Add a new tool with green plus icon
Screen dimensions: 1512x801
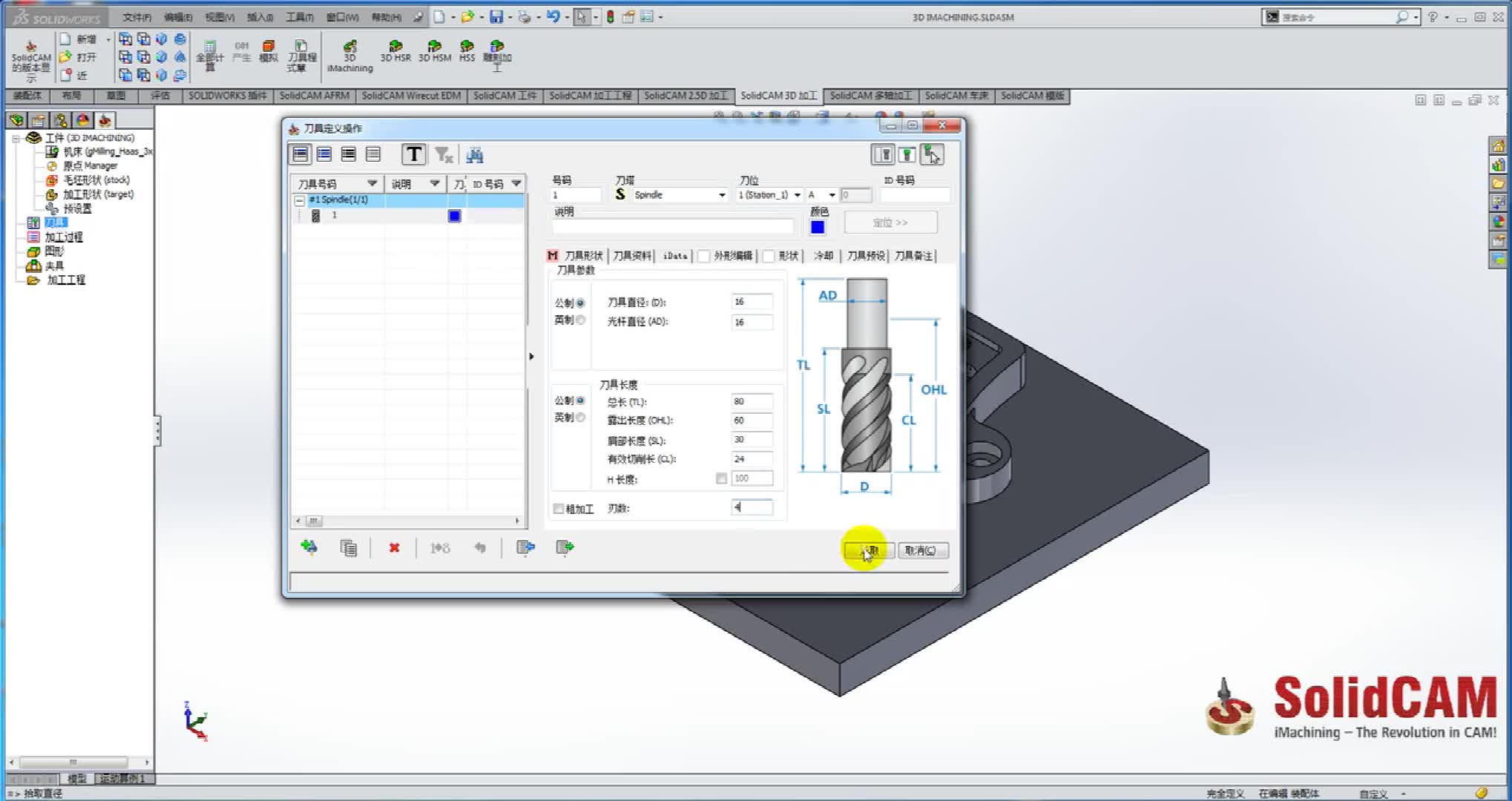[x=310, y=547]
